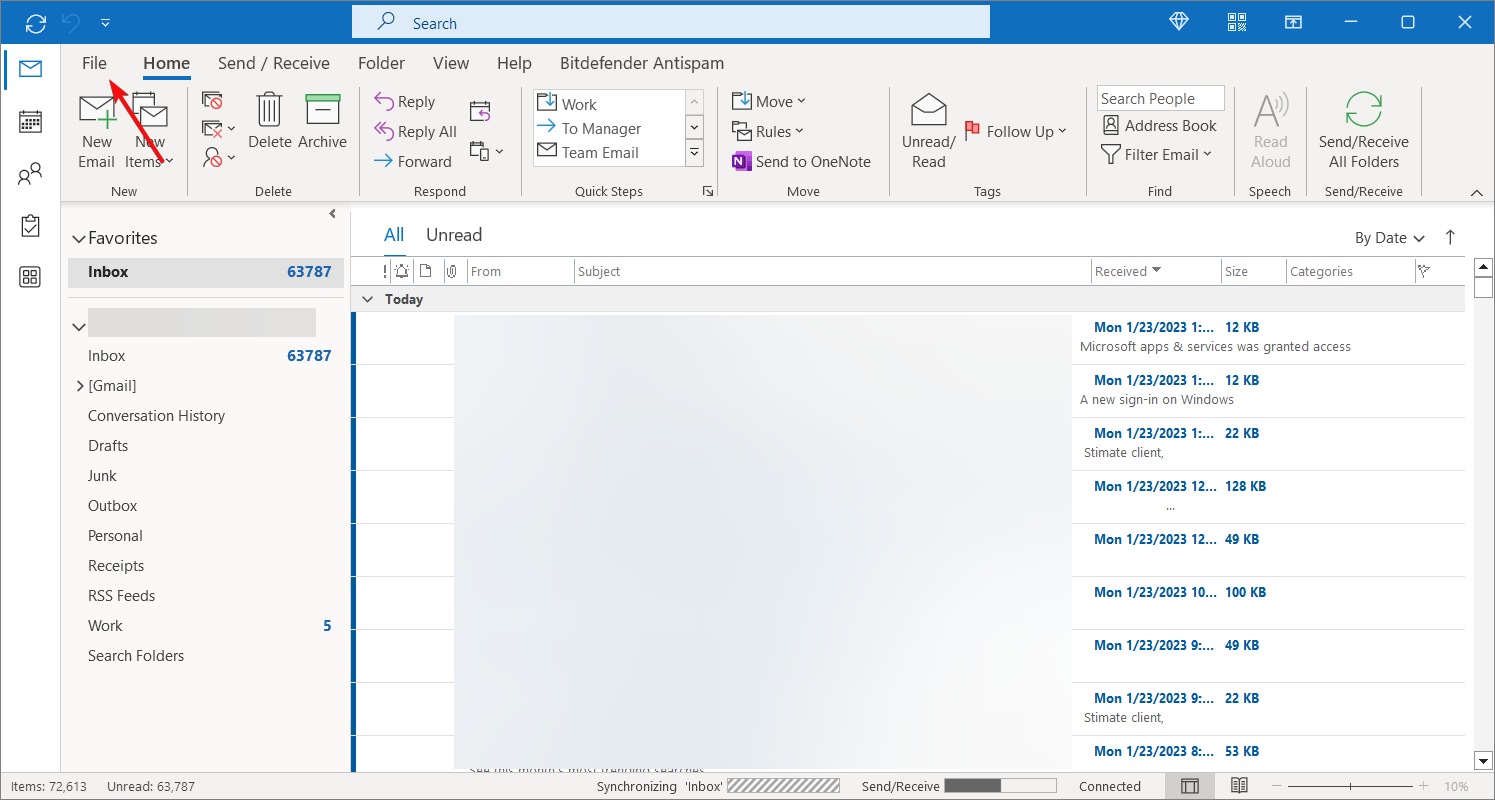Open Ribbon Display Options icon
1495x800 pixels.
coord(1294,22)
